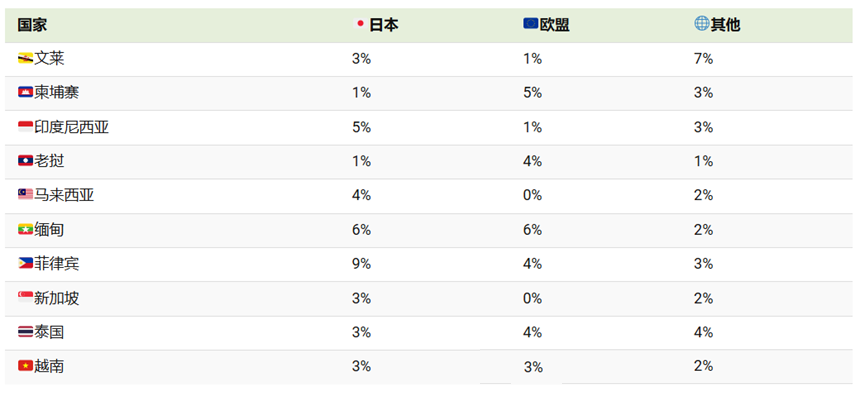Click the EU flag in header

(531, 24)
